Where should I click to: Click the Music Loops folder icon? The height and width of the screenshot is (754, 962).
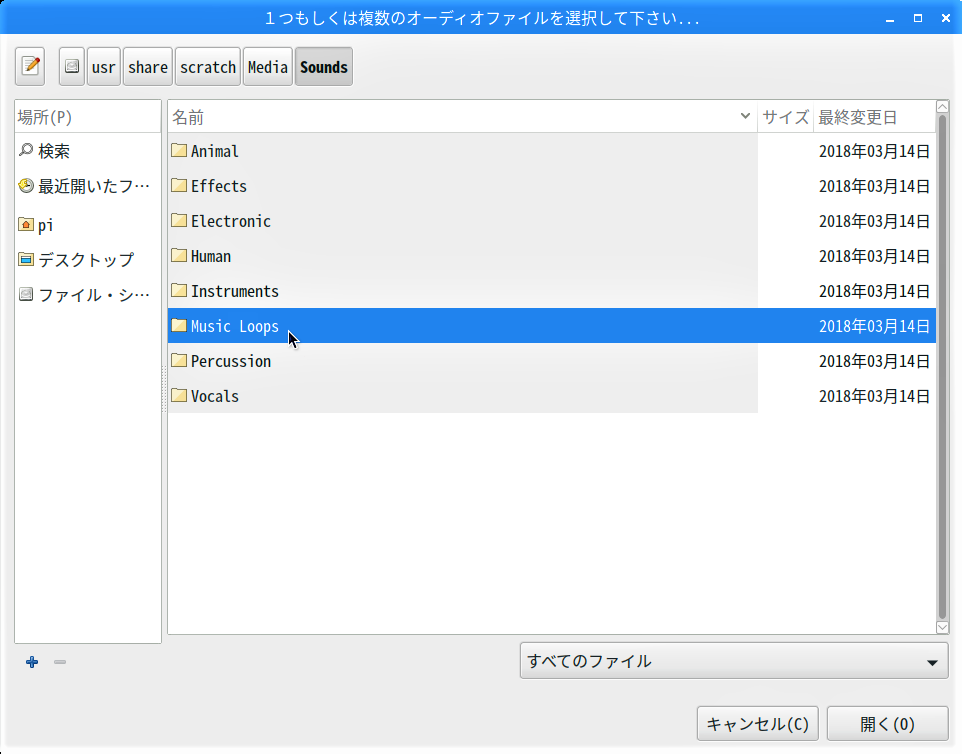tap(179, 325)
